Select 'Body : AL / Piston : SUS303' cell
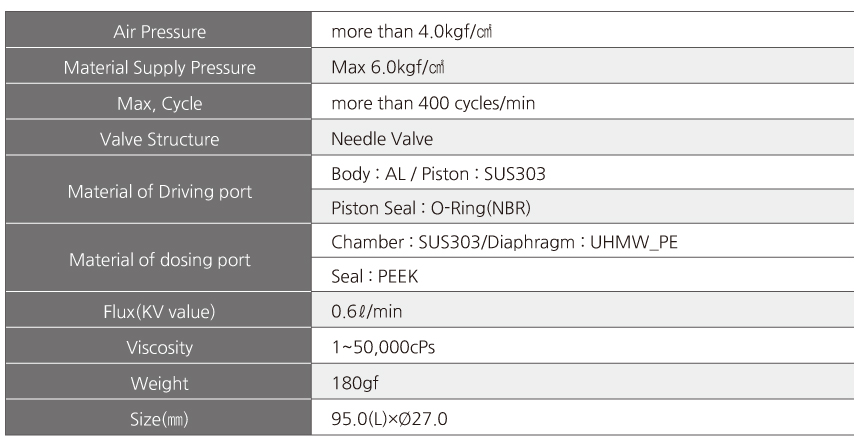 pos(582,173)
